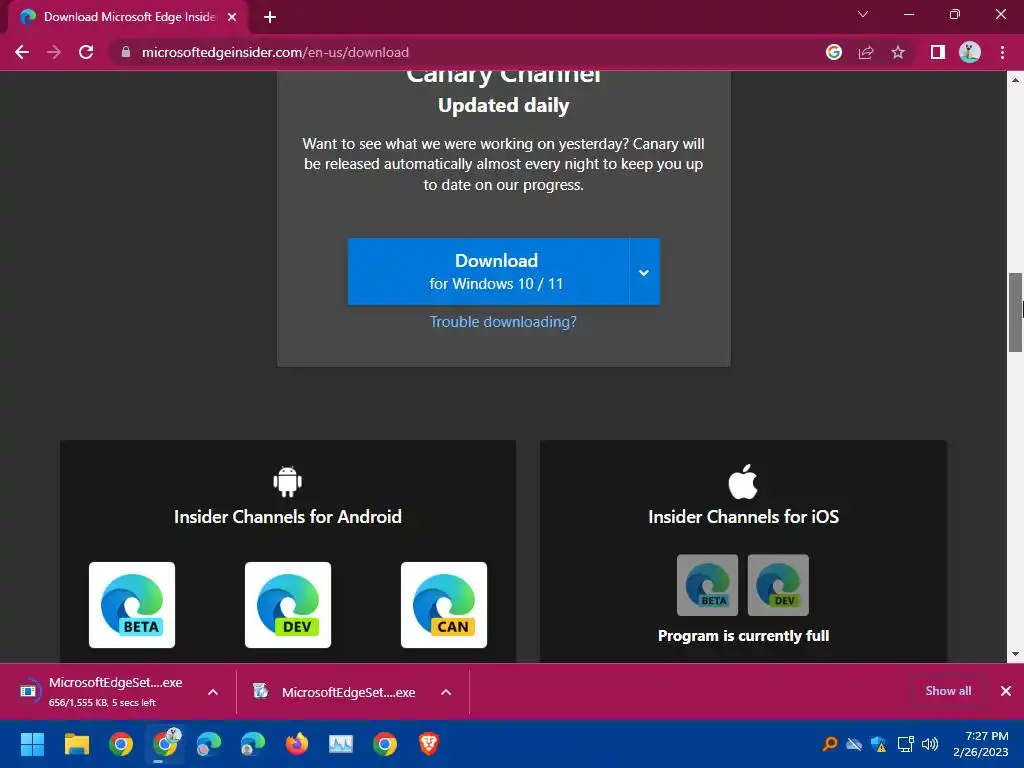
Task: Bookmark this page with star icon
Action: click(x=898, y=52)
